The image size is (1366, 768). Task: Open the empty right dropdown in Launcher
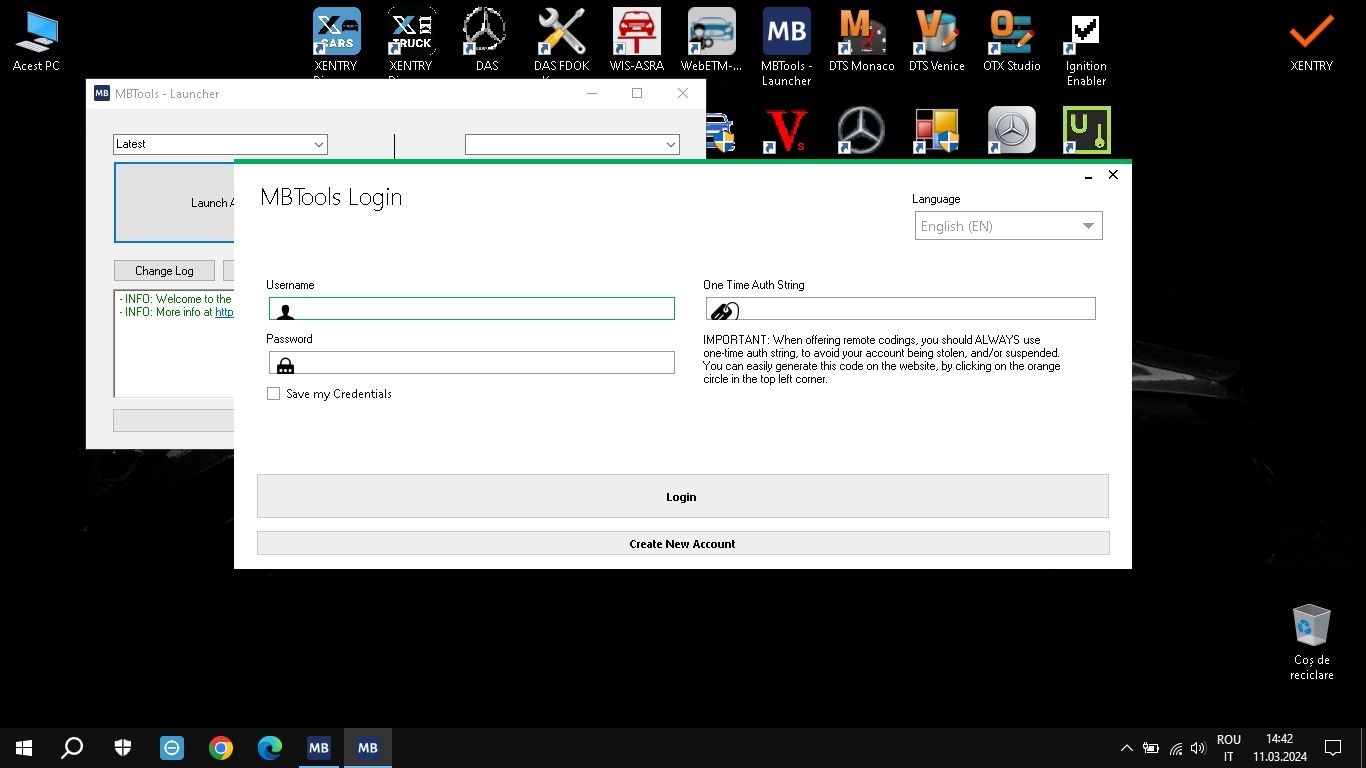pos(572,144)
